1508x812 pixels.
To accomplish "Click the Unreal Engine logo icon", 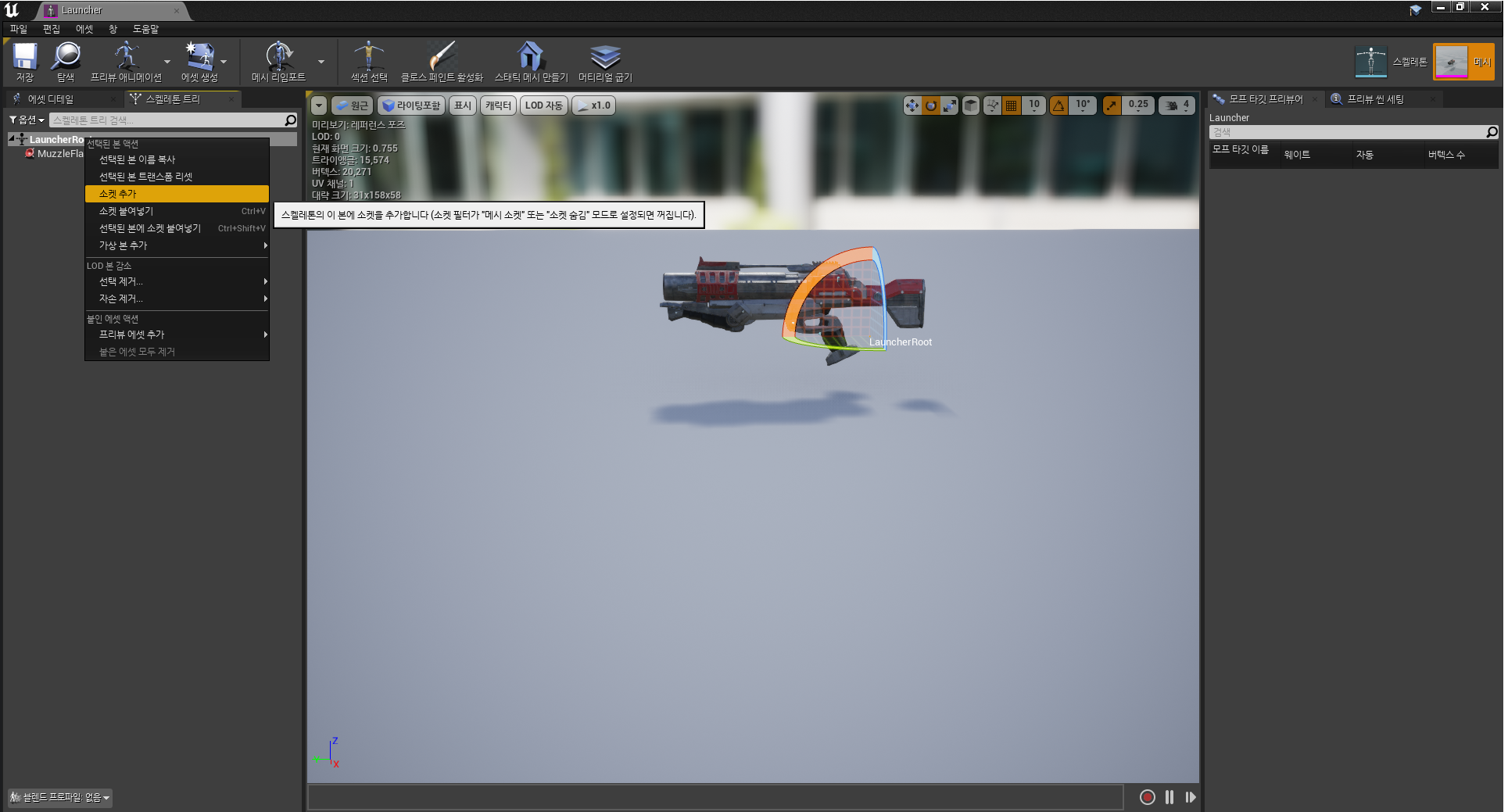I will (x=12, y=10).
